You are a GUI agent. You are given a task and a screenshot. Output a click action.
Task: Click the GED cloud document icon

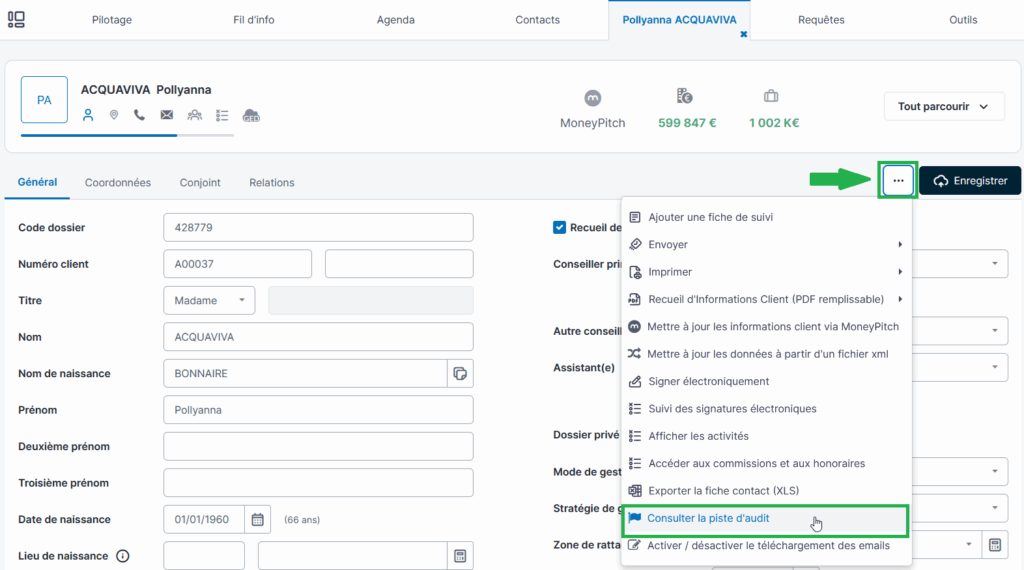click(x=251, y=115)
